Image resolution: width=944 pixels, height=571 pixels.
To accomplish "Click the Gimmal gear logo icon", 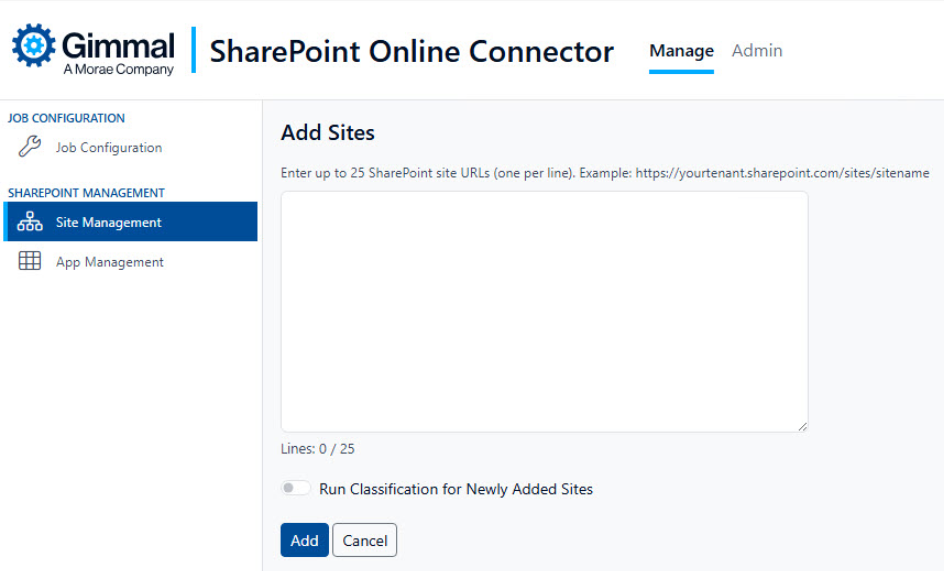I will point(34,45).
